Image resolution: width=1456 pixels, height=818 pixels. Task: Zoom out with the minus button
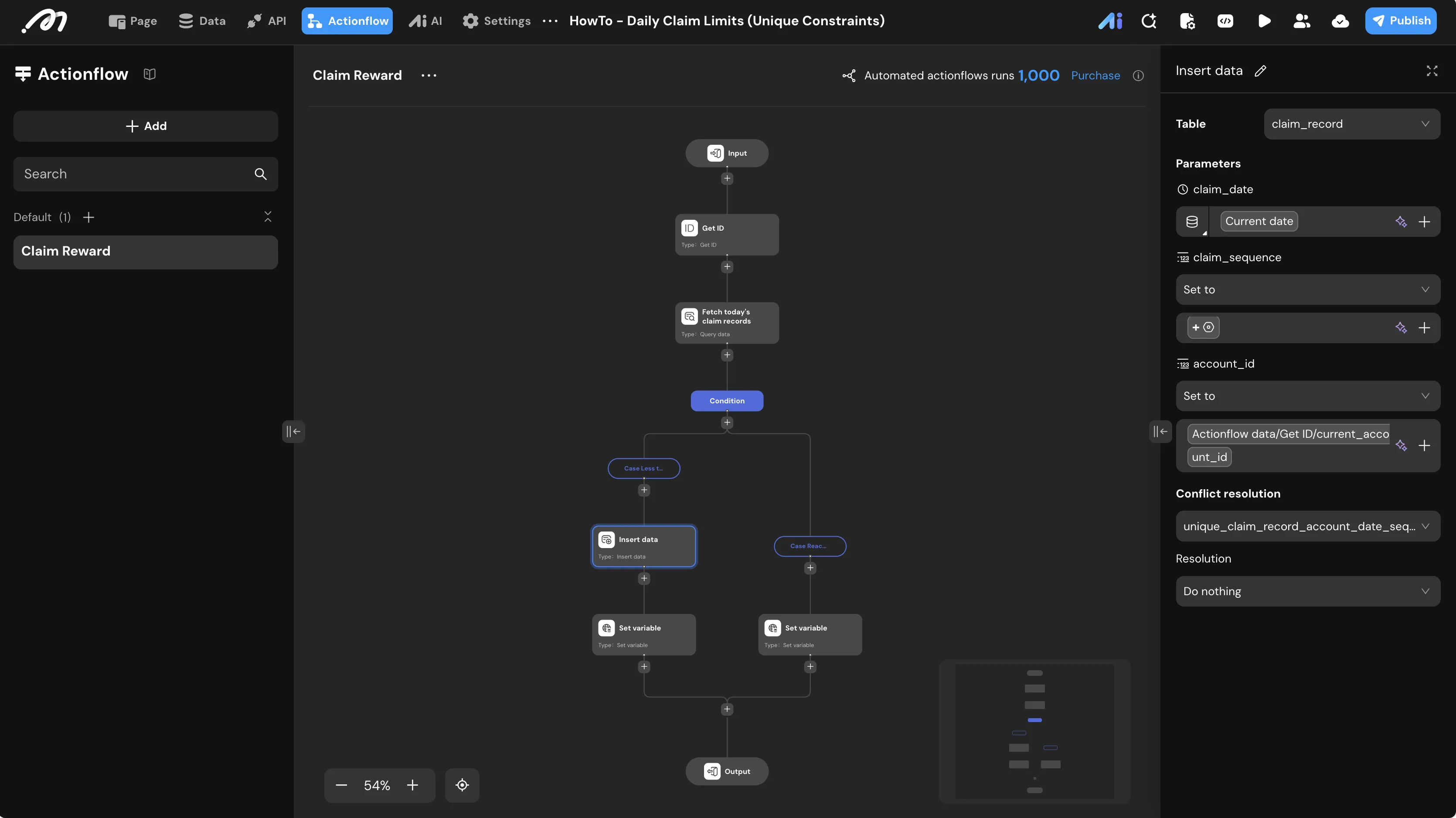click(341, 785)
